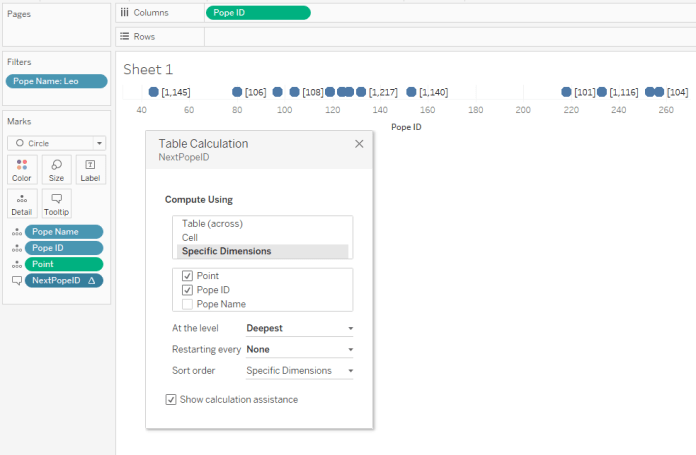Check the Pope Name dimension checkbox

[x=187, y=303]
